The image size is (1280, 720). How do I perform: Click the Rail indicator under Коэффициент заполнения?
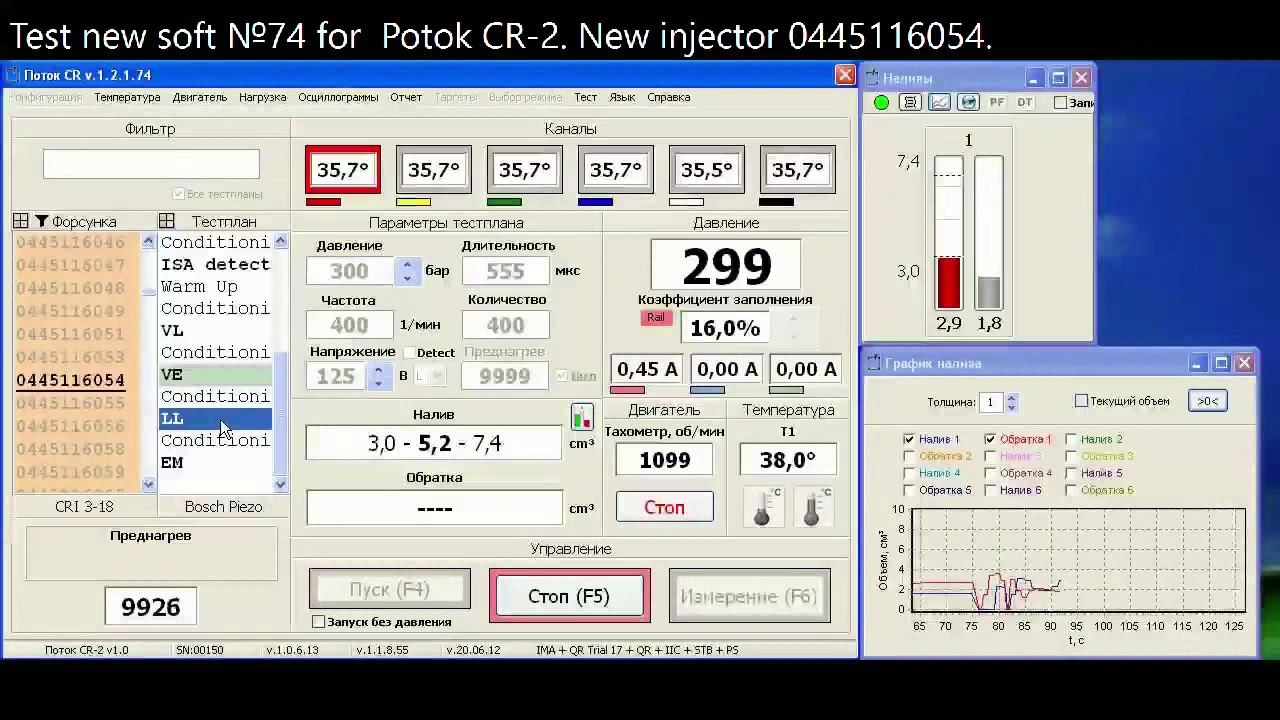point(655,318)
